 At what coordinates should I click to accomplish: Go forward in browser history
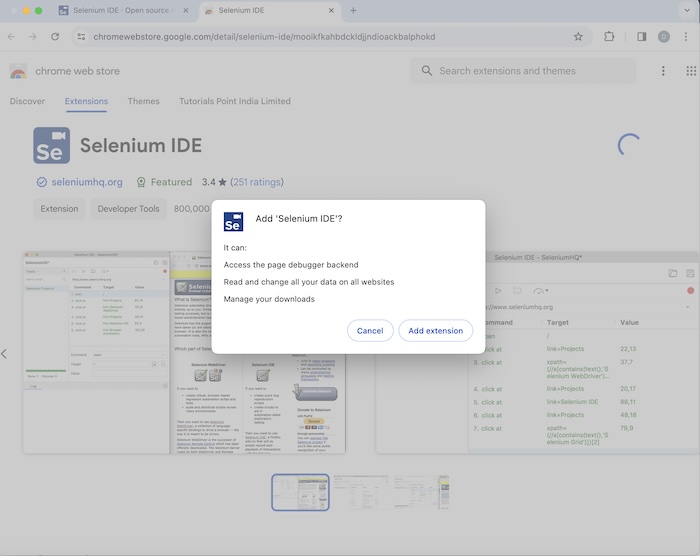[33, 37]
